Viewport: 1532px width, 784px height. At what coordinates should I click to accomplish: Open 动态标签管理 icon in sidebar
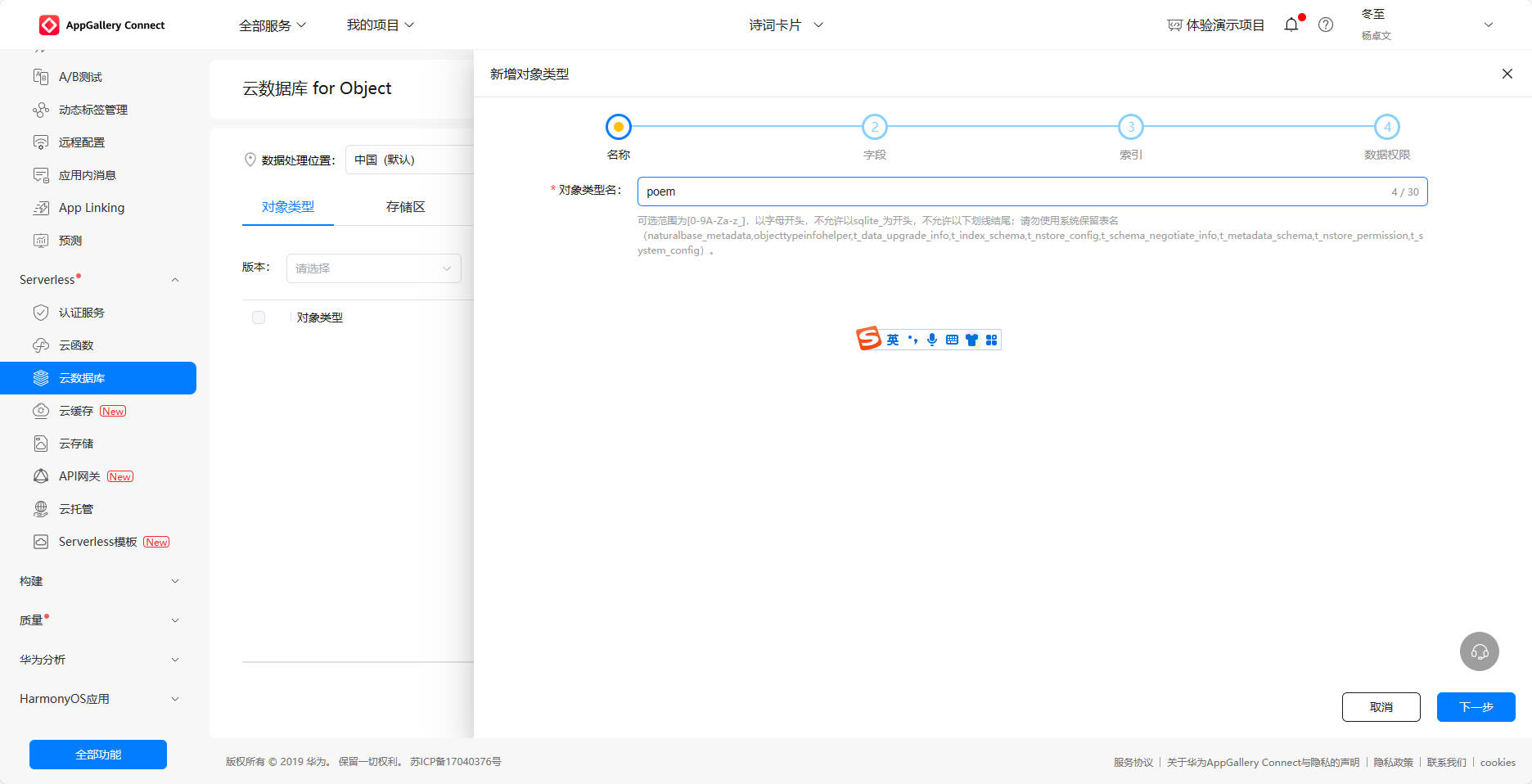point(41,110)
